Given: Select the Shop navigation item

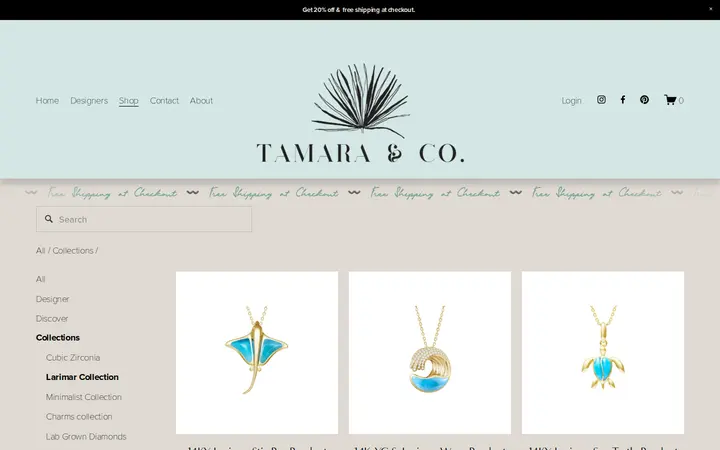Looking at the screenshot, I should pos(129,101).
